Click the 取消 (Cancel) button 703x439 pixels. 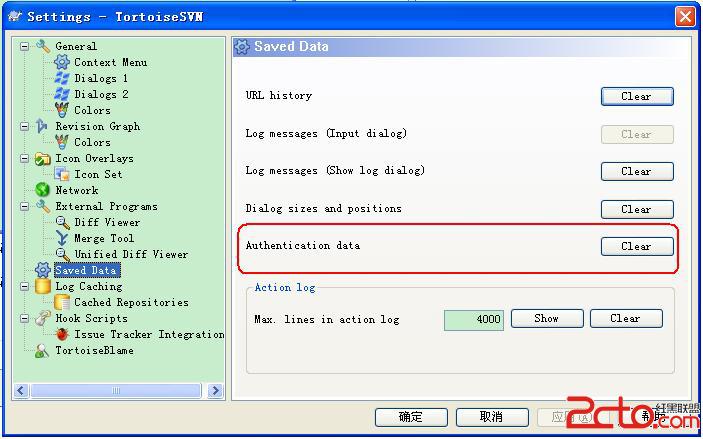[492, 417]
